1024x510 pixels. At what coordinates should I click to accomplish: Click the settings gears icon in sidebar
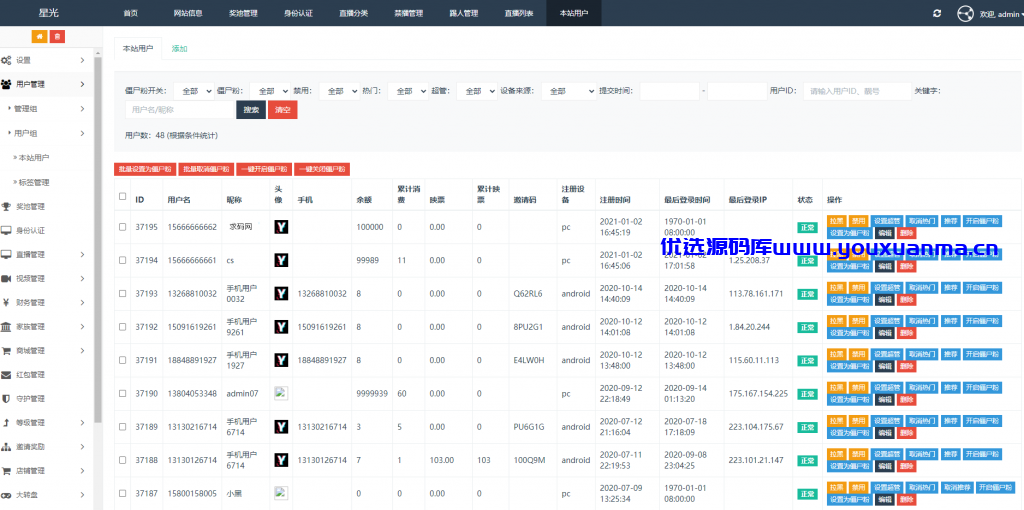[x=6, y=60]
